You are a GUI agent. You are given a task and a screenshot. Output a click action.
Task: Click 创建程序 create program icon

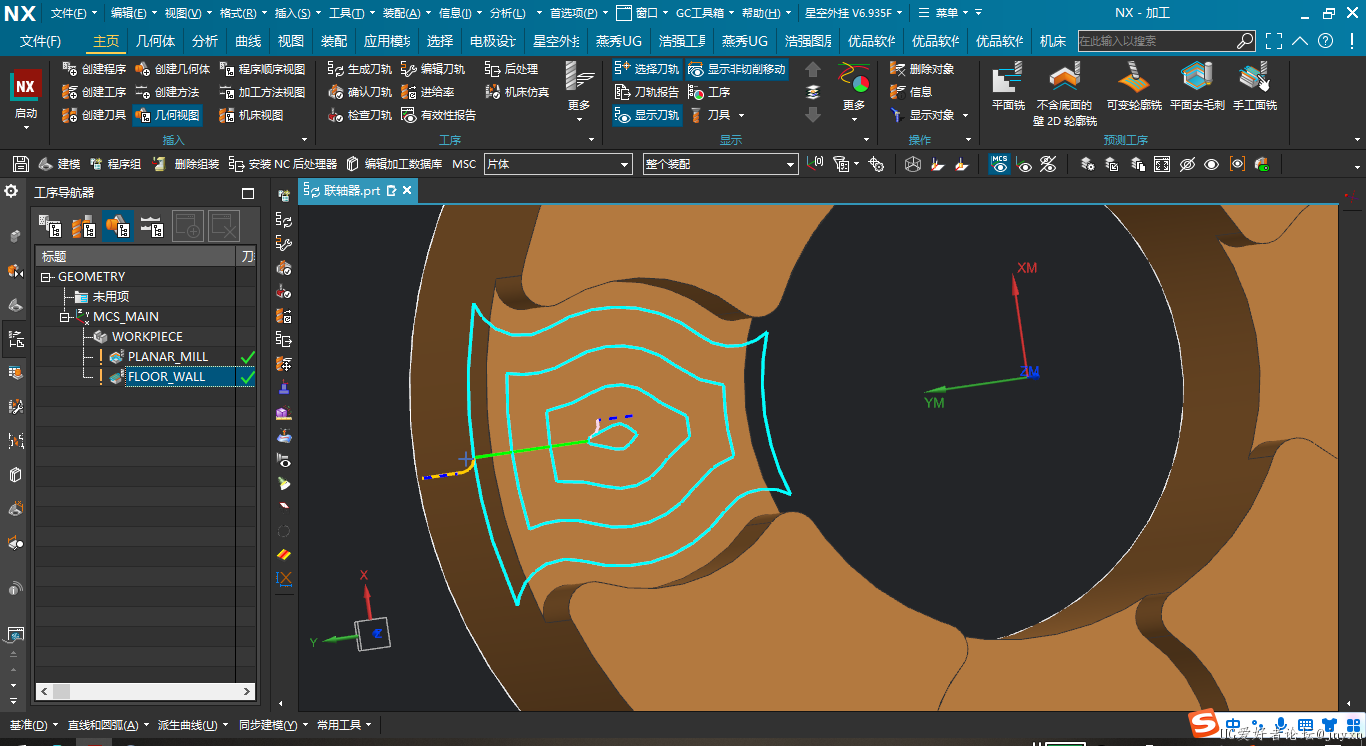pos(70,69)
